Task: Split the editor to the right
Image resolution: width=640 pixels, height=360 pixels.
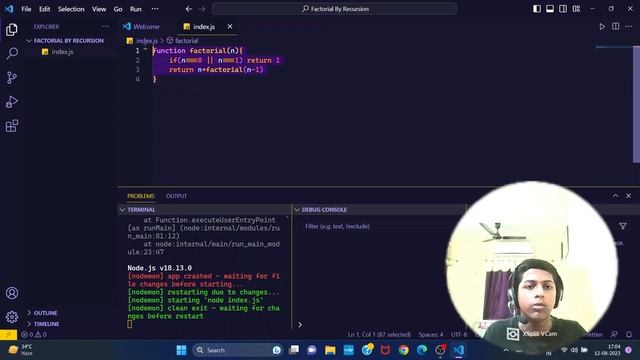Action: 616,27
